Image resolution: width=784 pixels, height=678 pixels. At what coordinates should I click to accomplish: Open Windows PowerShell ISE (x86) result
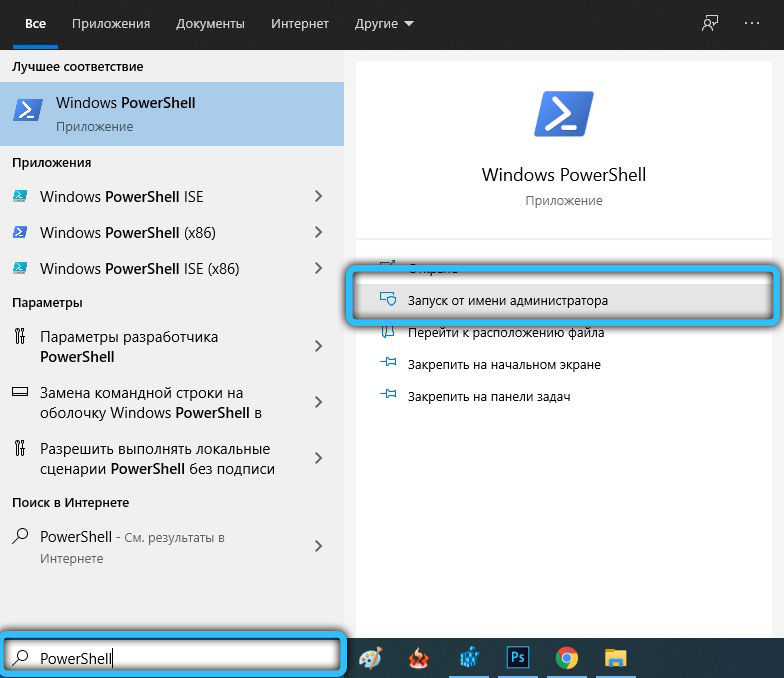coord(172,268)
